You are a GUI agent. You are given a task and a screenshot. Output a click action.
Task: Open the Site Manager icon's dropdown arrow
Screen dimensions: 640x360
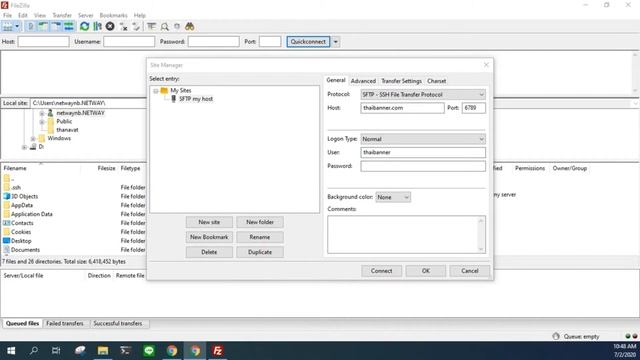tap(17, 27)
